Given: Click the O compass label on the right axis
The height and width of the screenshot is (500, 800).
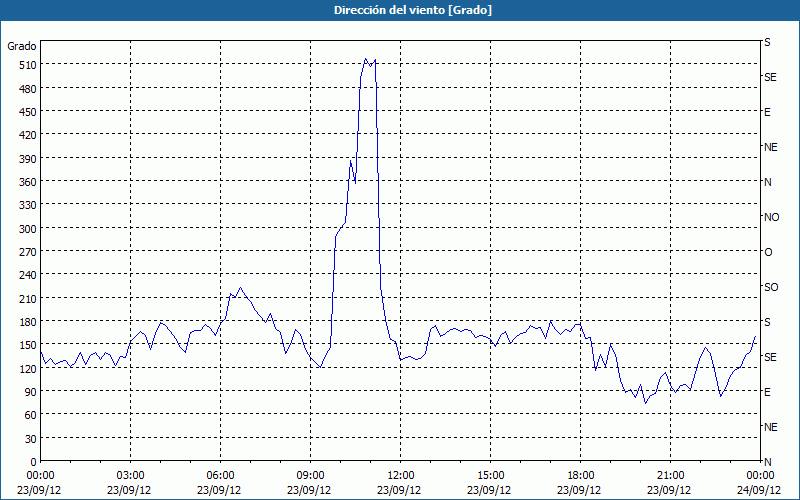Looking at the screenshot, I should pyautogui.click(x=768, y=252).
